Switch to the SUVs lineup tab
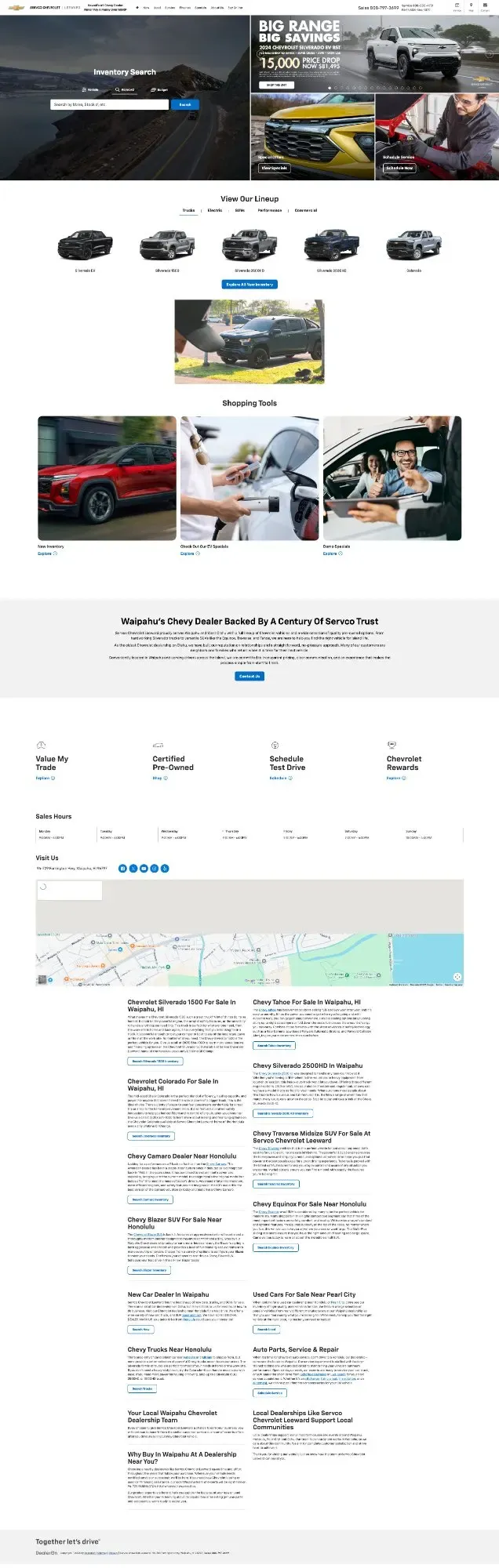Image resolution: width=499 pixels, height=1568 pixels. click(x=239, y=210)
